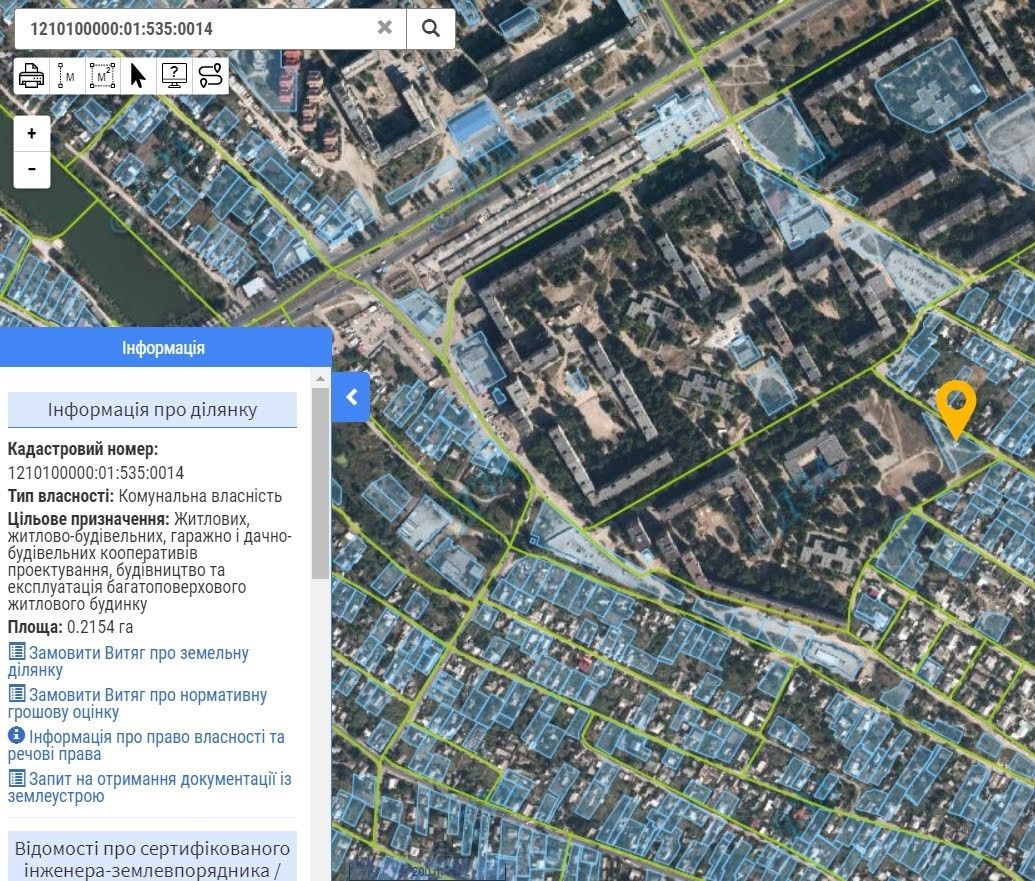This screenshot has width=1035, height=881.
Task: Click the Інформація panel header tab
Action: [x=164, y=348]
